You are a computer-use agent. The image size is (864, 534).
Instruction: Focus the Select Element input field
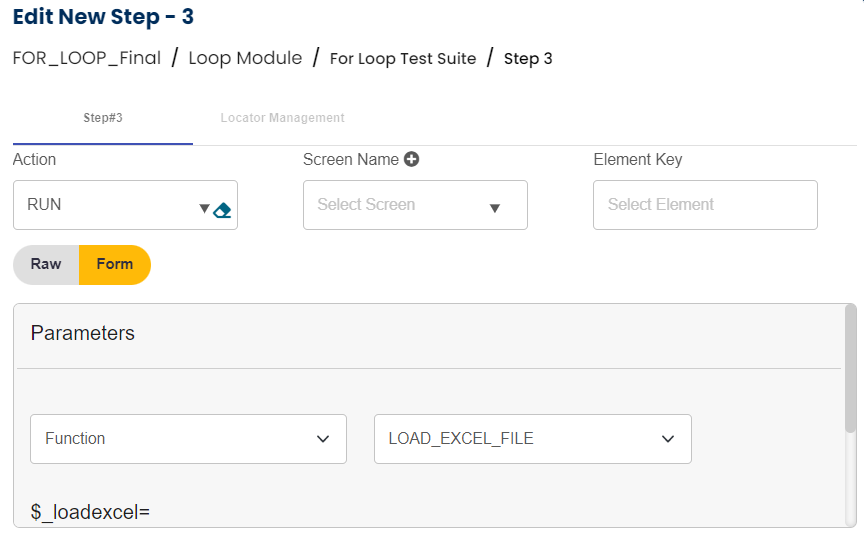705,205
